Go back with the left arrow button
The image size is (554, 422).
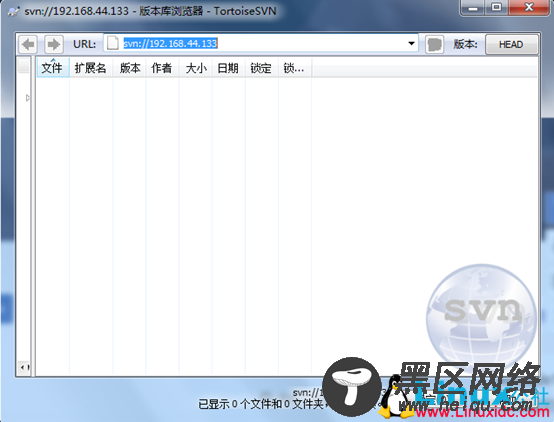[x=28, y=44]
